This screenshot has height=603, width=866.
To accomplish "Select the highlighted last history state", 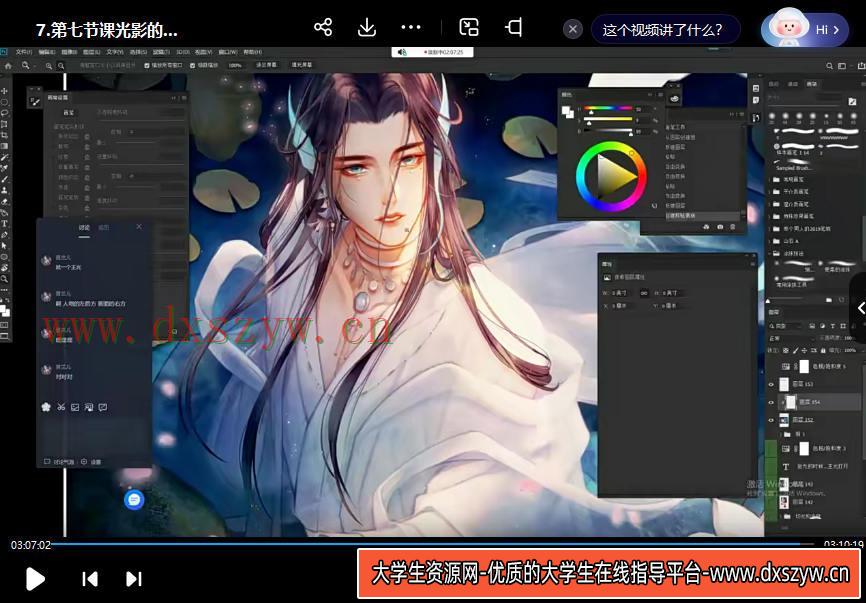I will click(703, 216).
